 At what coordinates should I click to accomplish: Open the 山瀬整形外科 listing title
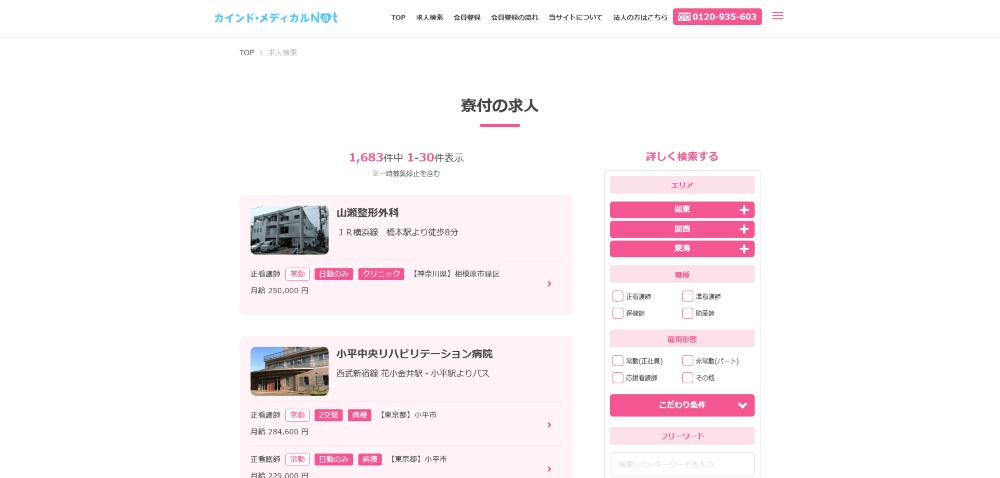coord(367,213)
